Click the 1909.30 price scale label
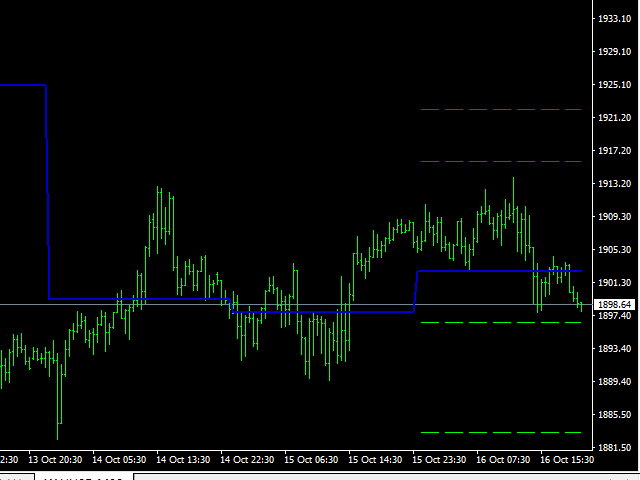Viewport: 640px width, 480px height. [x=615, y=216]
